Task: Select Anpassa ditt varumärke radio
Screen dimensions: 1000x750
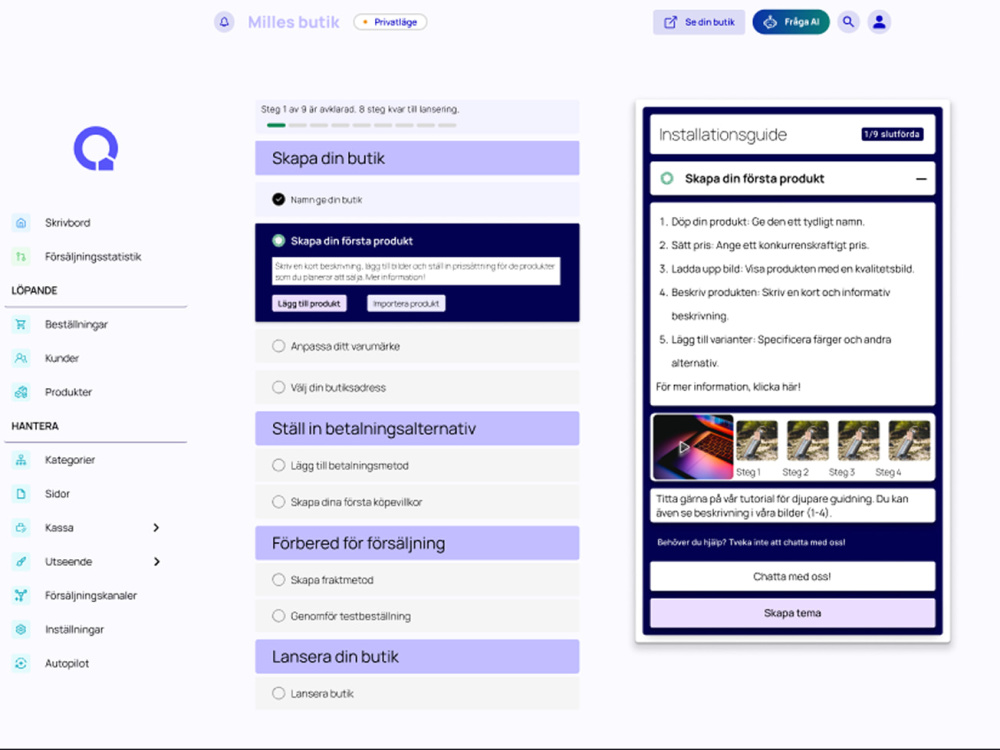Action: point(279,346)
